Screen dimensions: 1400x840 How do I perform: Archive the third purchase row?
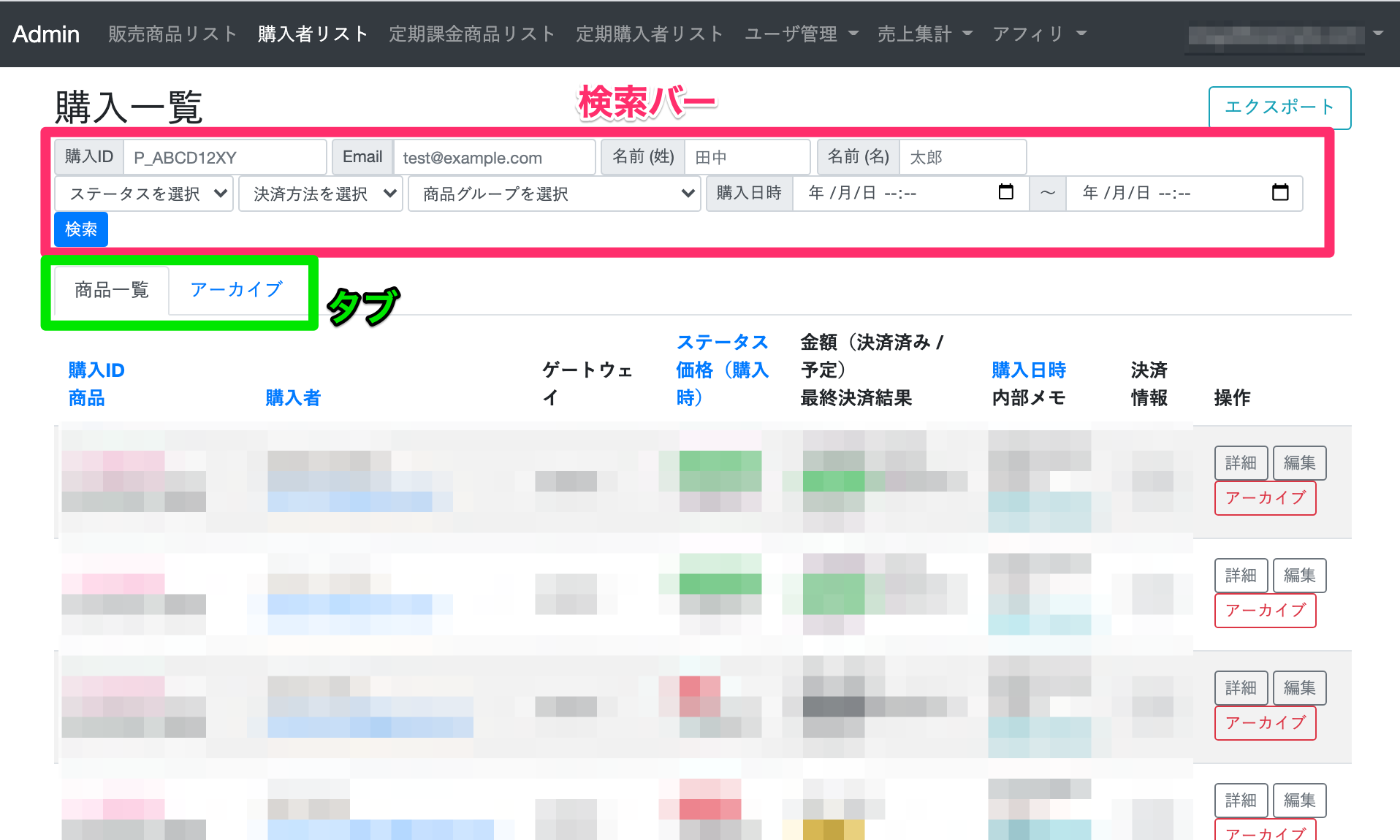coord(1265,723)
